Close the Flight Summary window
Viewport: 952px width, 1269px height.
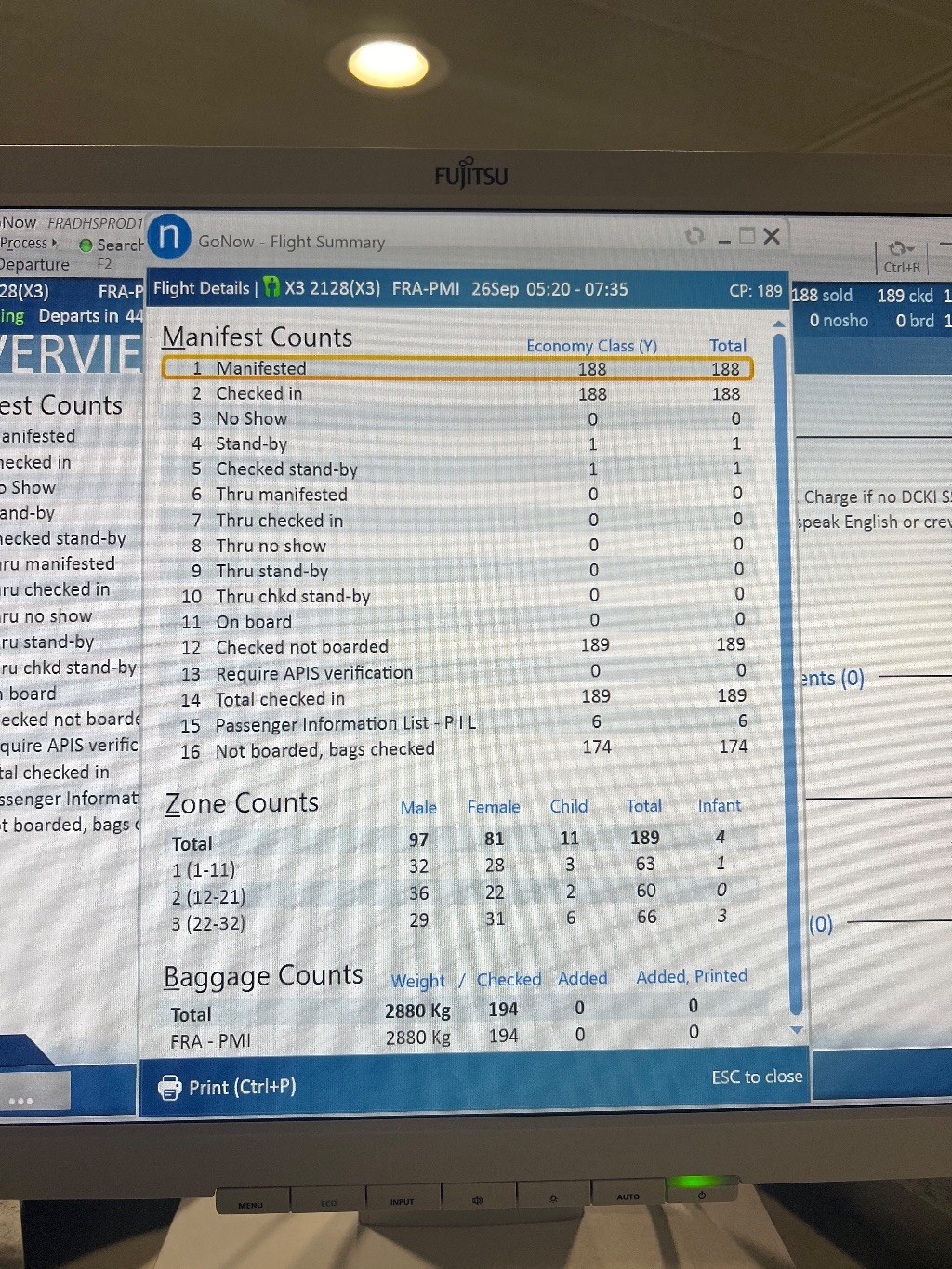click(x=772, y=236)
